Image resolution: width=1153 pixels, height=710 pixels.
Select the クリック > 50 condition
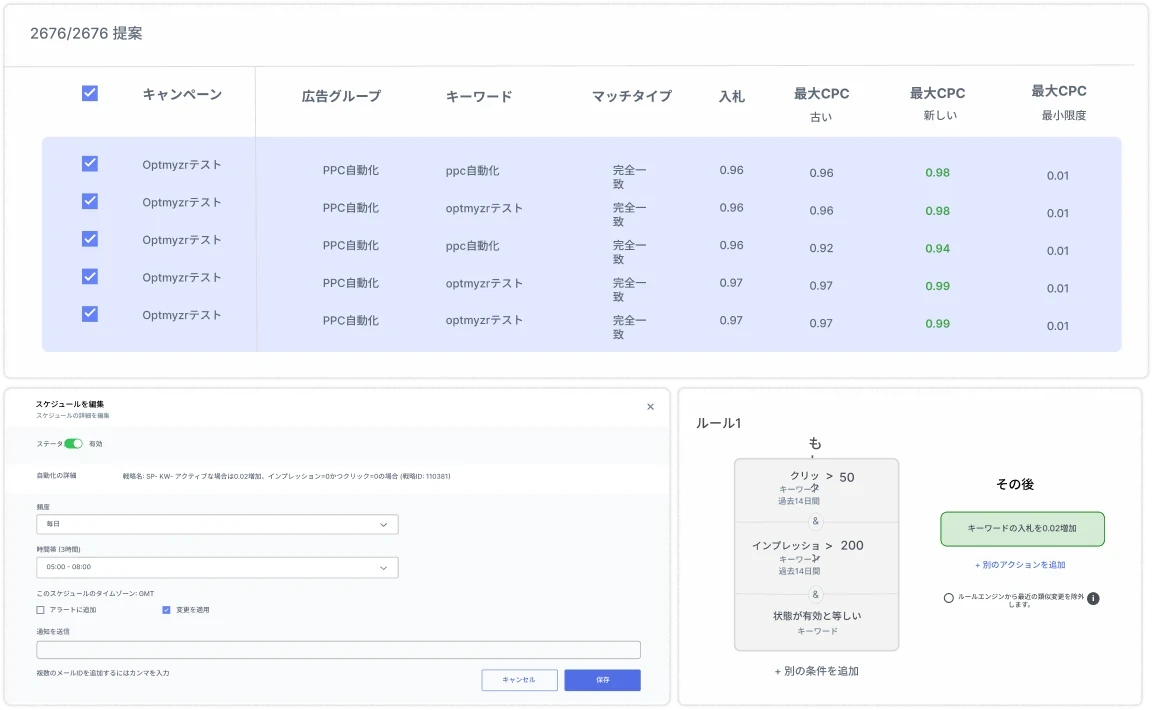(x=816, y=488)
